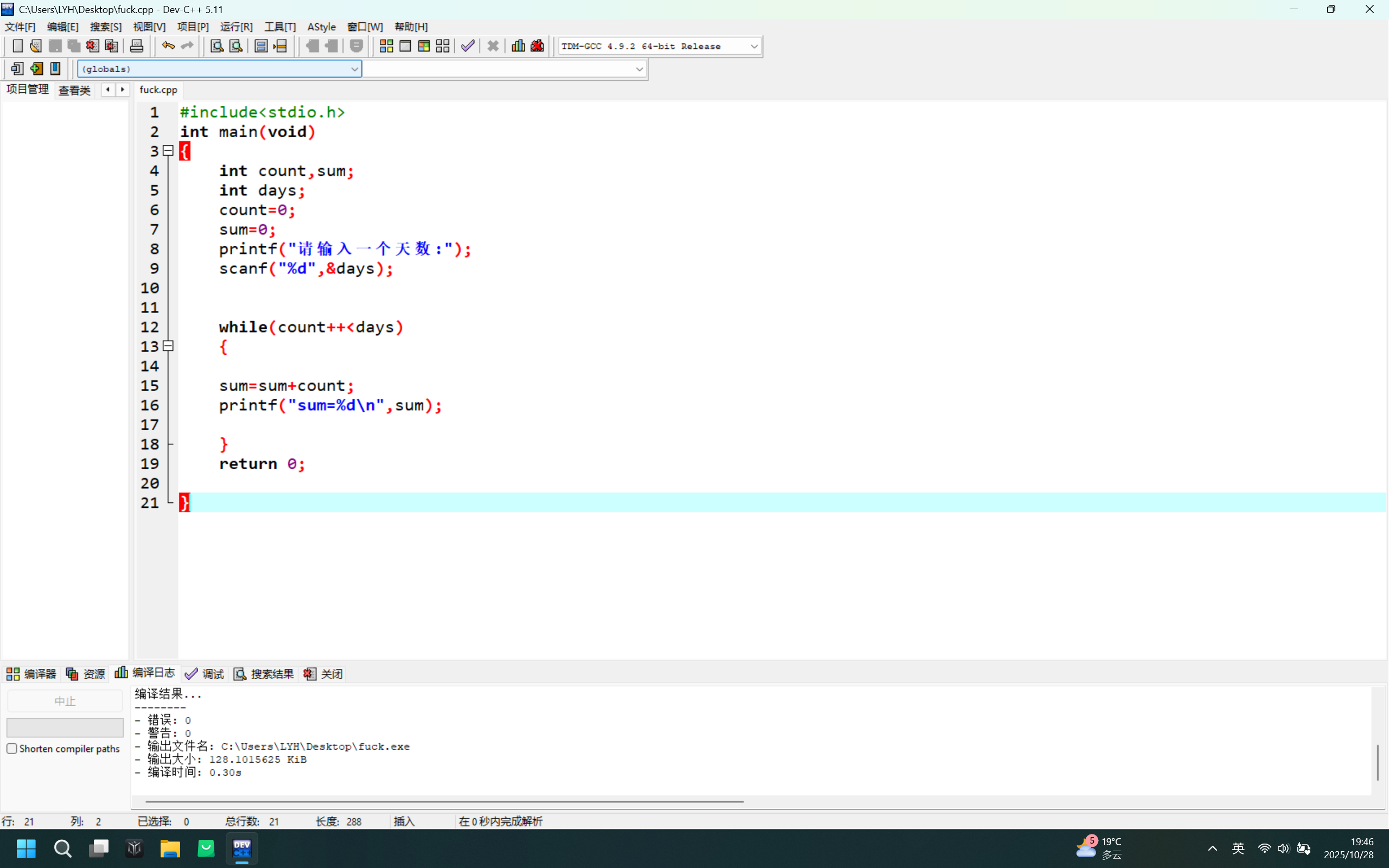
Task: Open the 运行[R] menu
Action: [x=236, y=27]
